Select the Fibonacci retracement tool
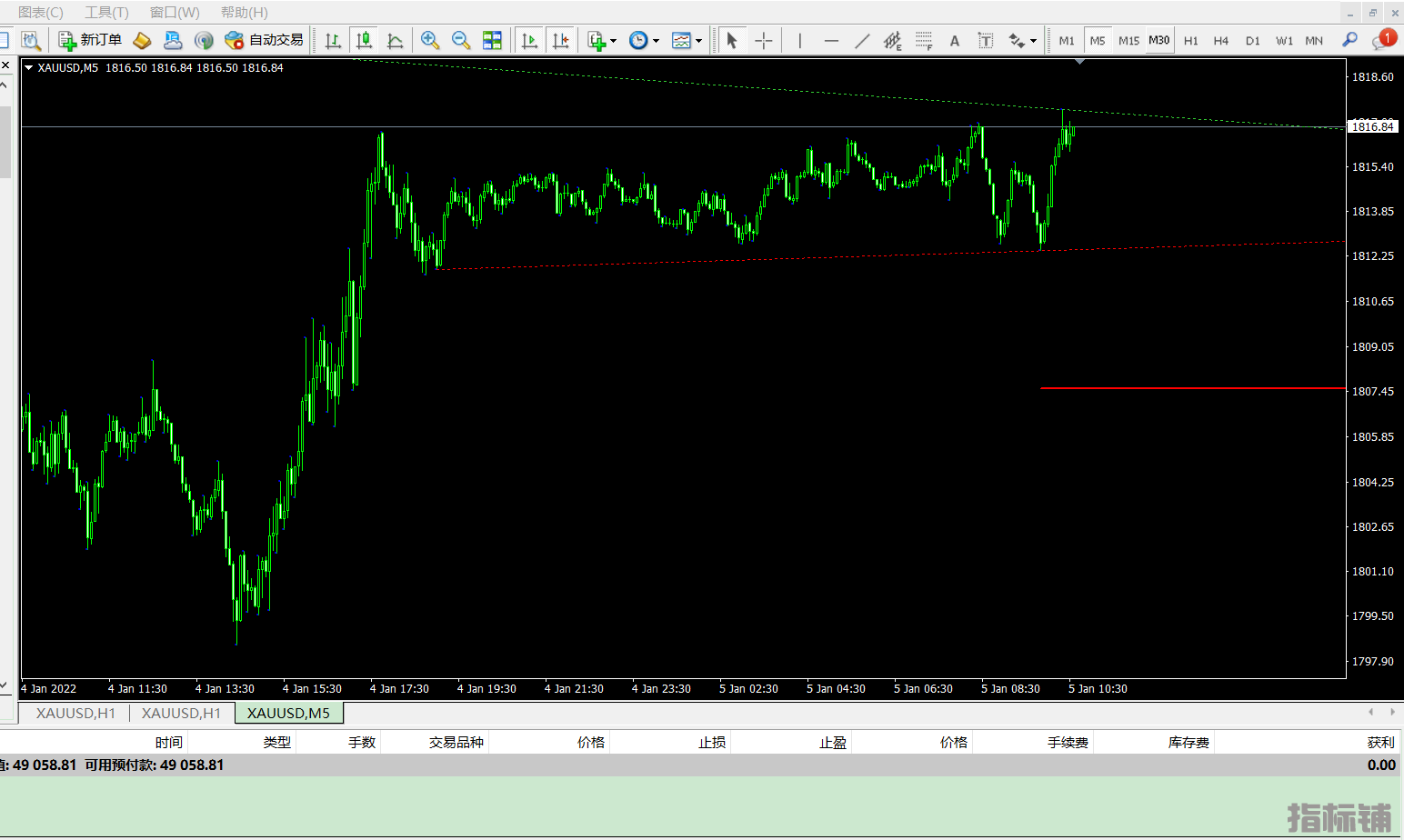Image resolution: width=1404 pixels, height=840 pixels. point(924,40)
